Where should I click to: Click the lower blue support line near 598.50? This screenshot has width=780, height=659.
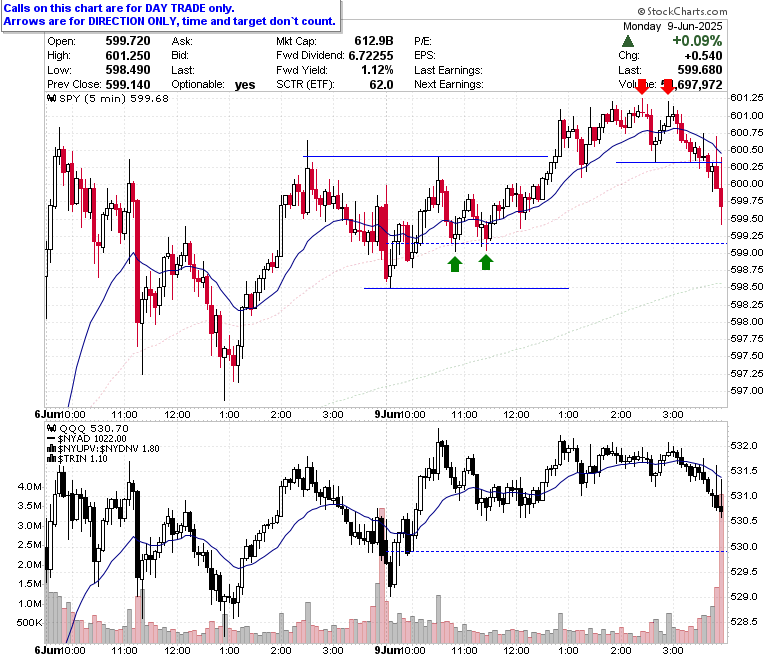pos(466,288)
